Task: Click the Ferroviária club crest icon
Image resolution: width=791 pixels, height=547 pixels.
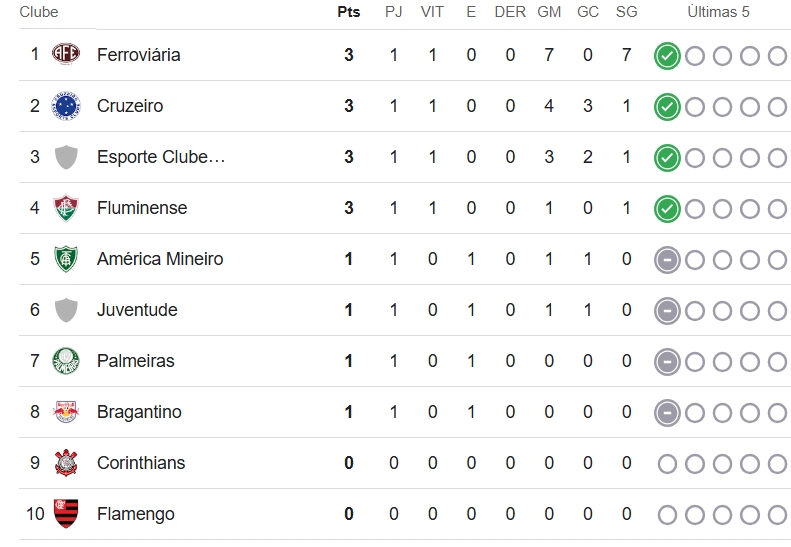Action: pos(66,53)
